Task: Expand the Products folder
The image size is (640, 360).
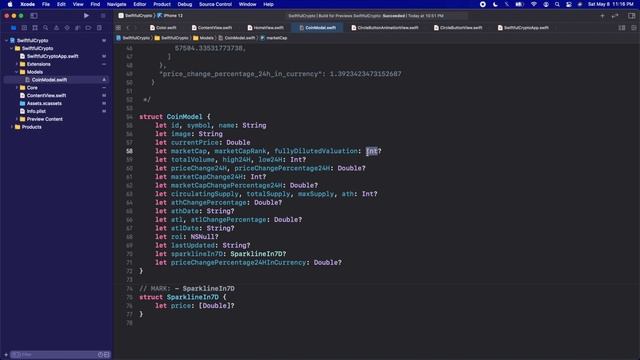Action: pyautogui.click(x=11, y=127)
